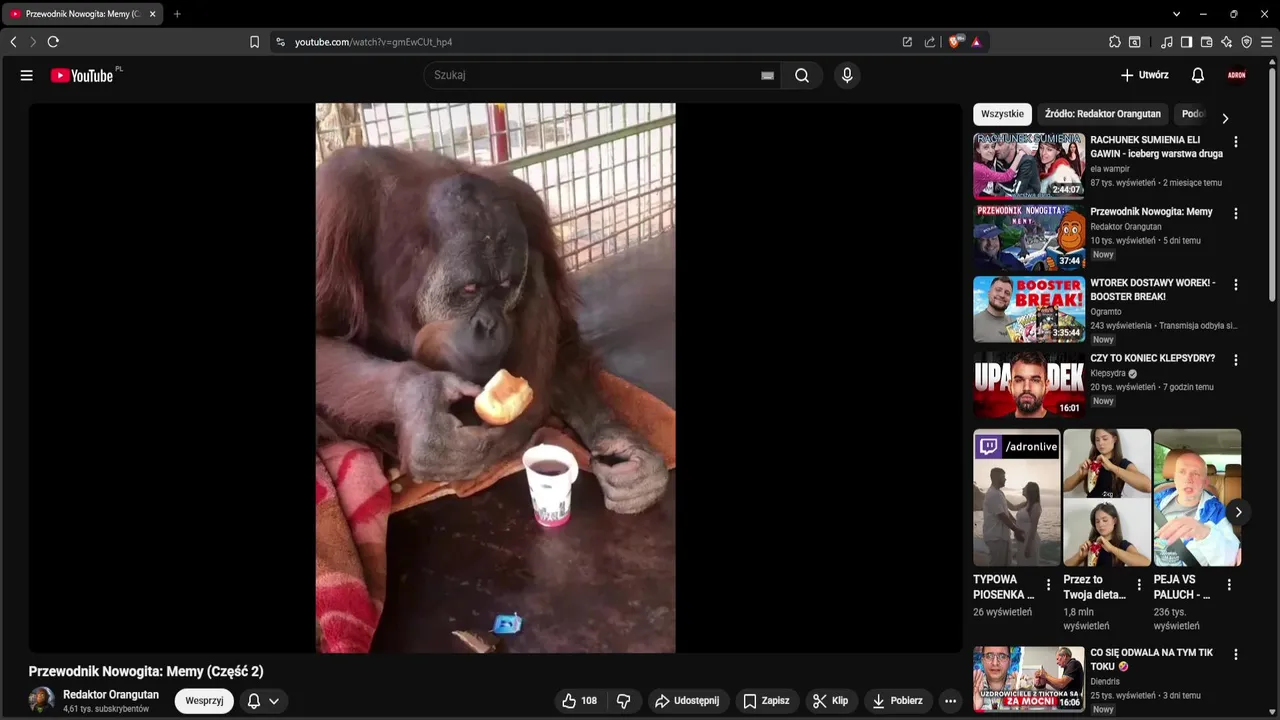The width and height of the screenshot is (1280, 720).
Task: Open Redaktor Orangutan channel name link
Action: coord(111,694)
